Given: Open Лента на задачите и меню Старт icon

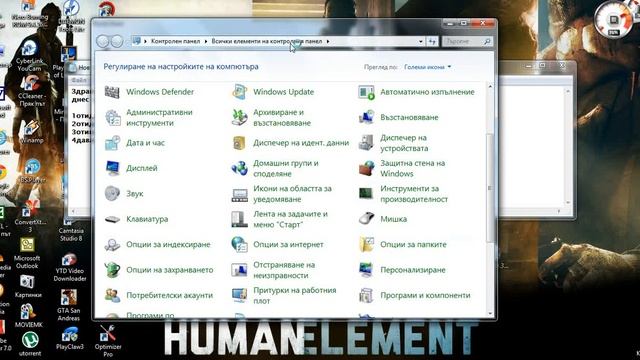Looking at the screenshot, I should (x=240, y=219).
